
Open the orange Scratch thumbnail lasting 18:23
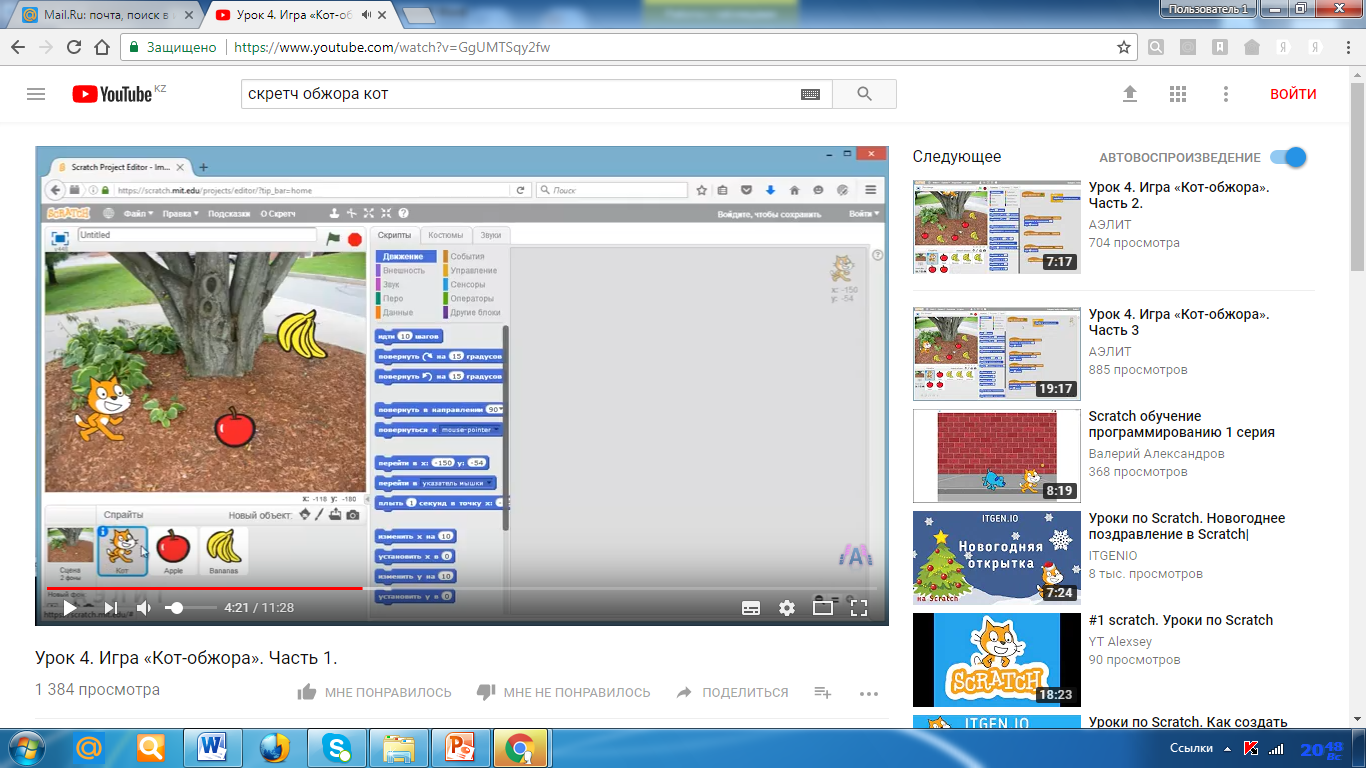point(997,660)
